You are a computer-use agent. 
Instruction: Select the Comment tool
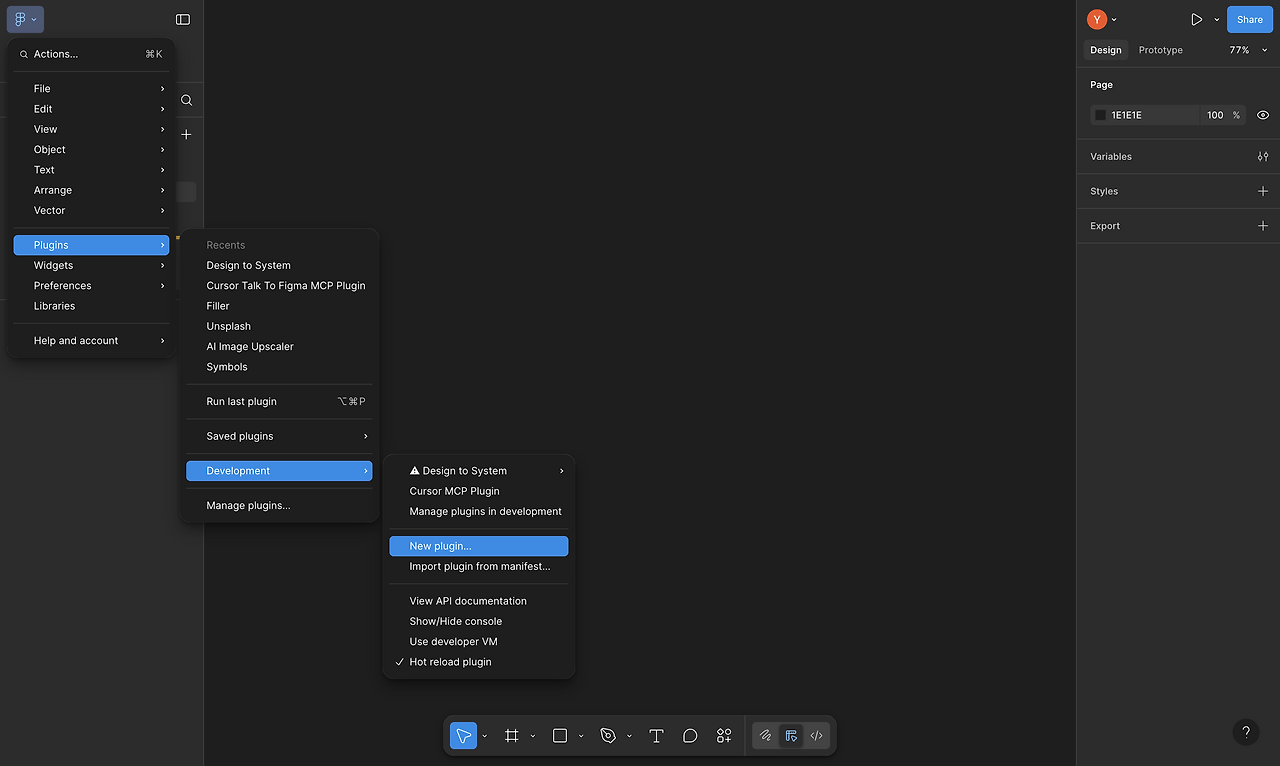690,736
